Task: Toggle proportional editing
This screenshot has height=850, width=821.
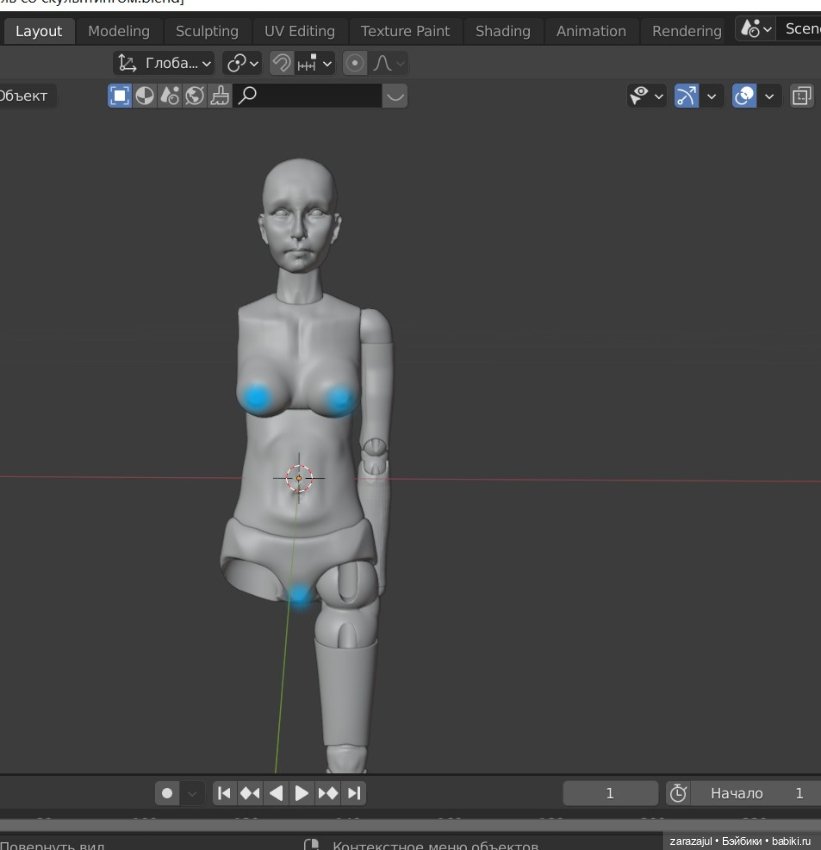Action: coord(355,63)
